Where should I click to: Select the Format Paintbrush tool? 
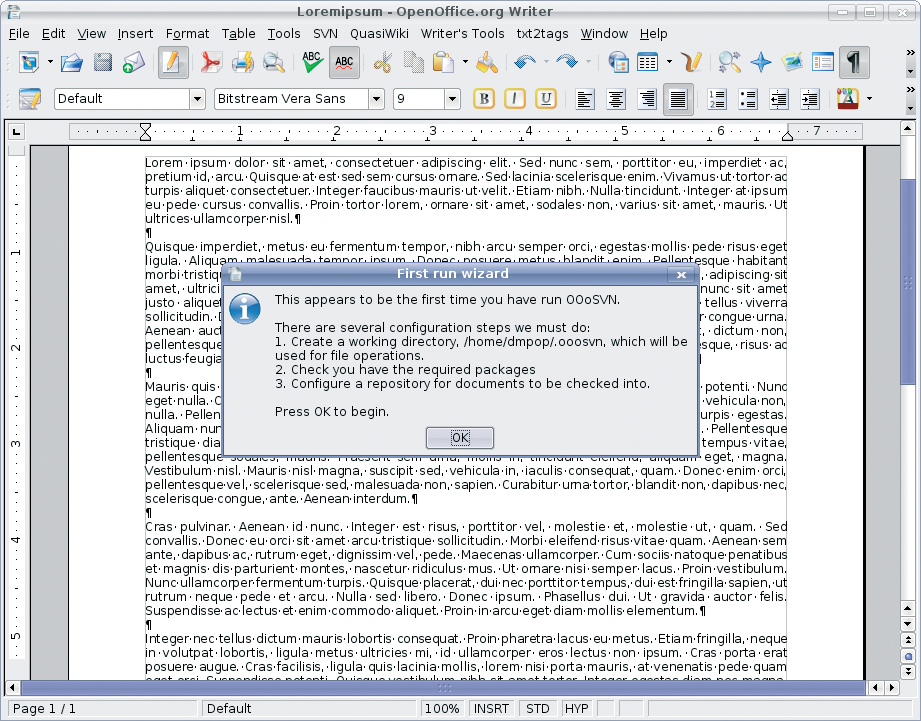[x=486, y=62]
